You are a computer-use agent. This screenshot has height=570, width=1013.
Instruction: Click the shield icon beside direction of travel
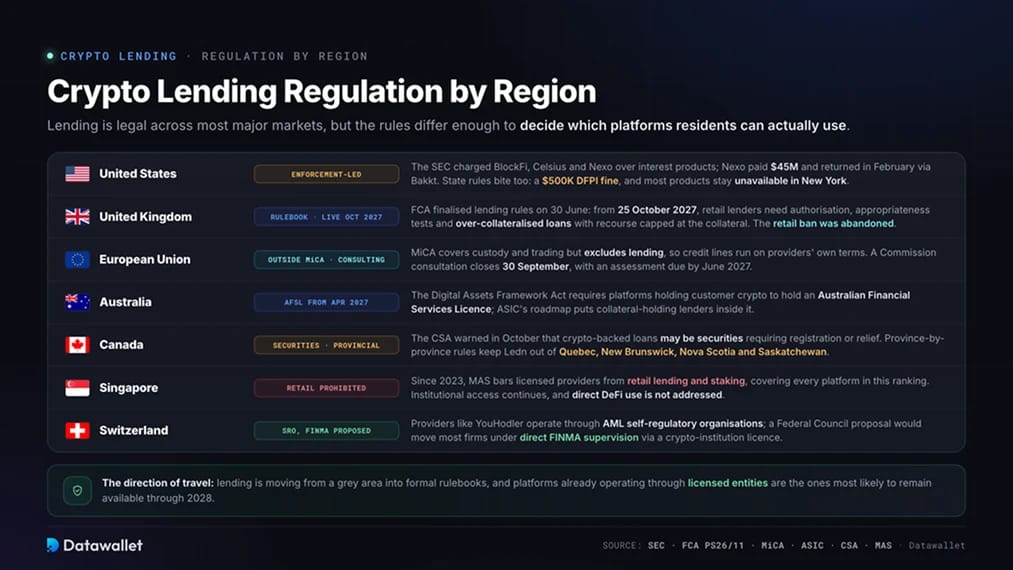point(78,491)
